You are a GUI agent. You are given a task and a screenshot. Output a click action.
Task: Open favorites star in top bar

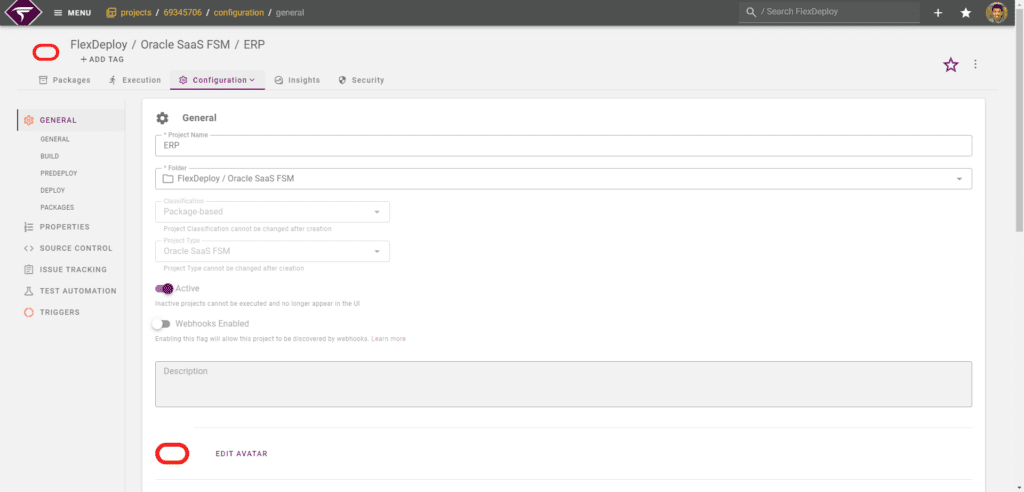coord(966,13)
